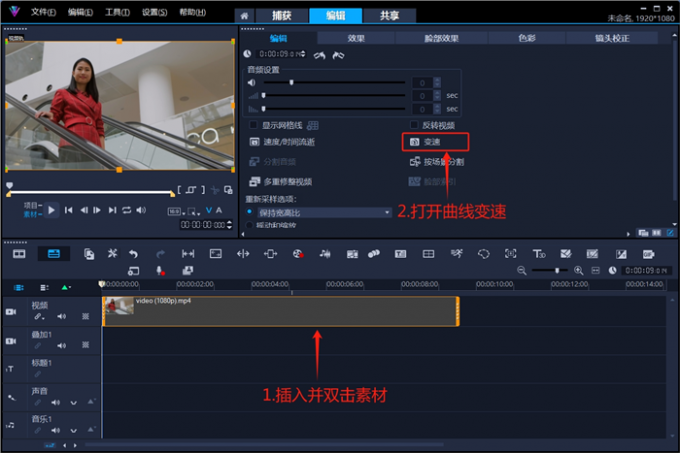Jump to the start of the preview
Image resolution: width=680 pixels, height=453 pixels.
[x=69, y=210]
